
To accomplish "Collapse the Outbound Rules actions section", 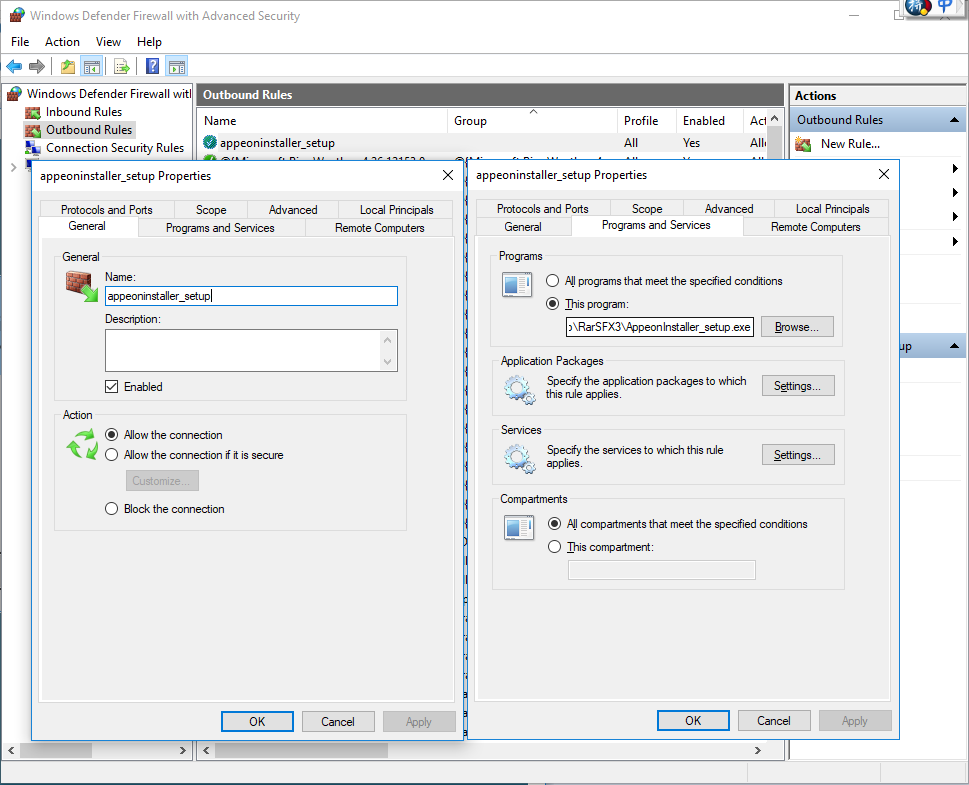I will 954,120.
